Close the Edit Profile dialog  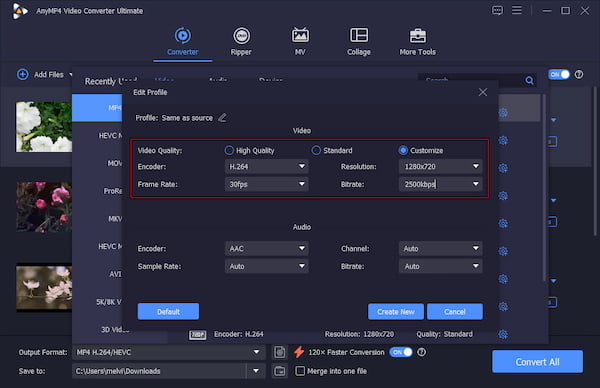[483, 92]
